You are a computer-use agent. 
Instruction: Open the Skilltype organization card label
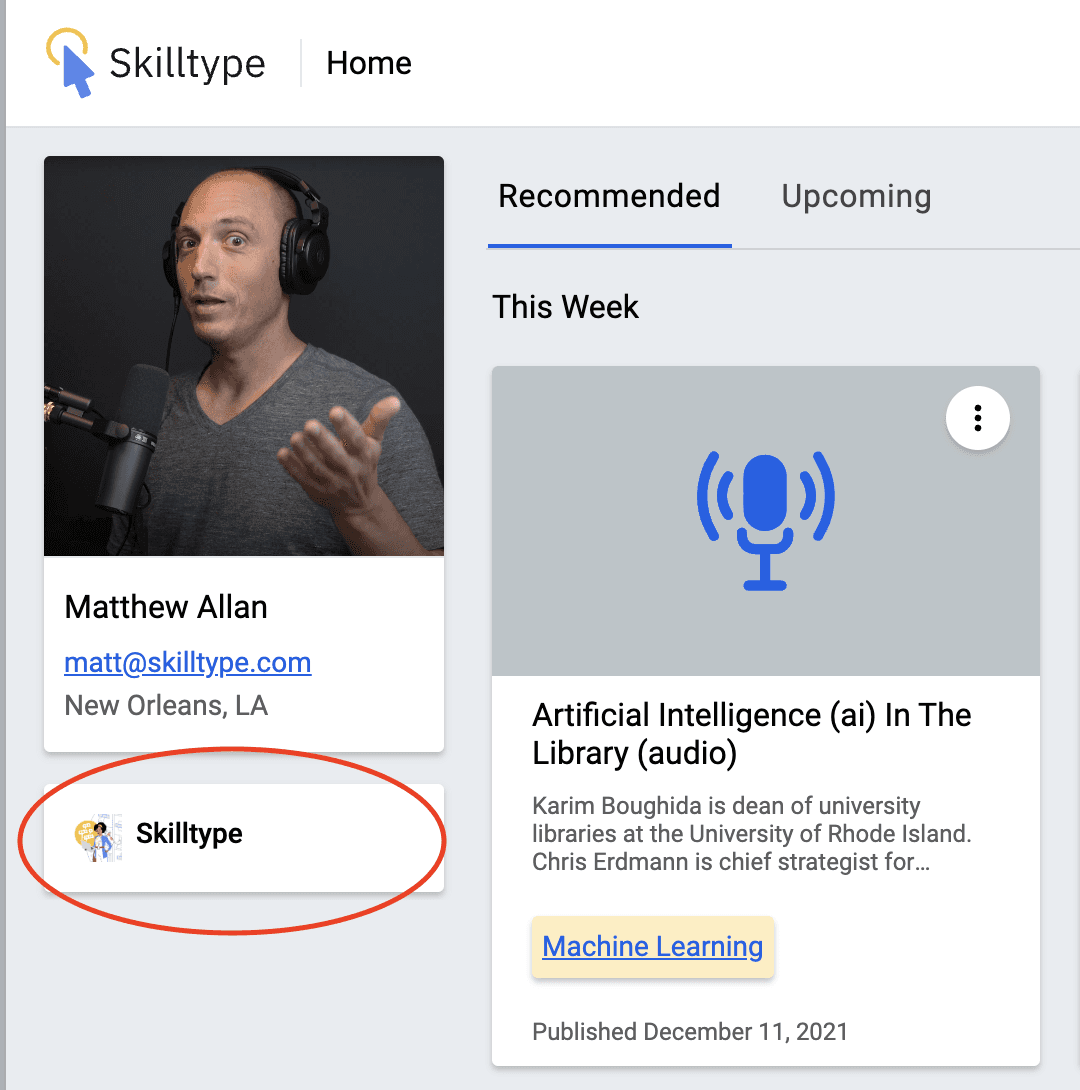189,833
